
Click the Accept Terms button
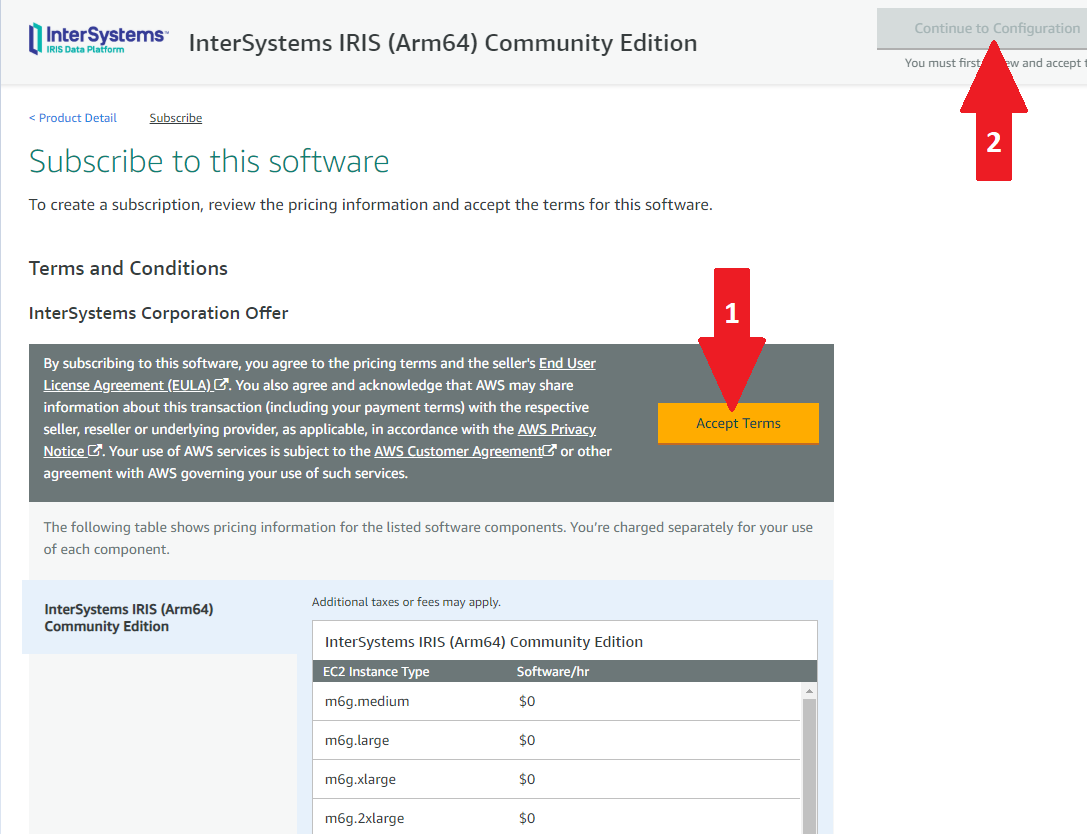pyautogui.click(x=738, y=423)
